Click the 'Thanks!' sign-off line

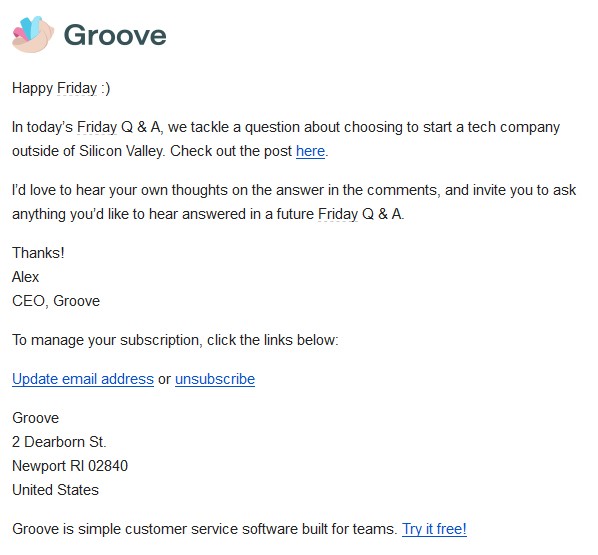click(x=38, y=253)
